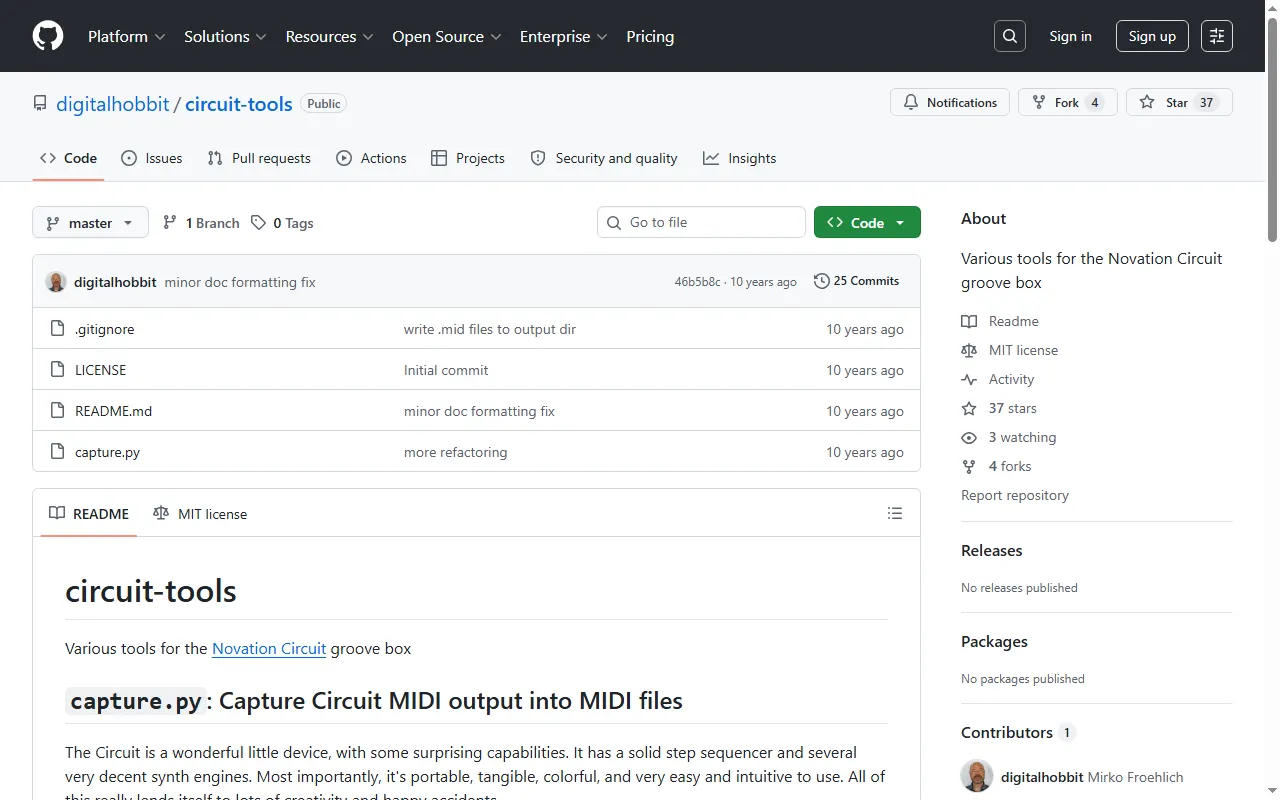Switch to the Insights tab

pos(739,158)
